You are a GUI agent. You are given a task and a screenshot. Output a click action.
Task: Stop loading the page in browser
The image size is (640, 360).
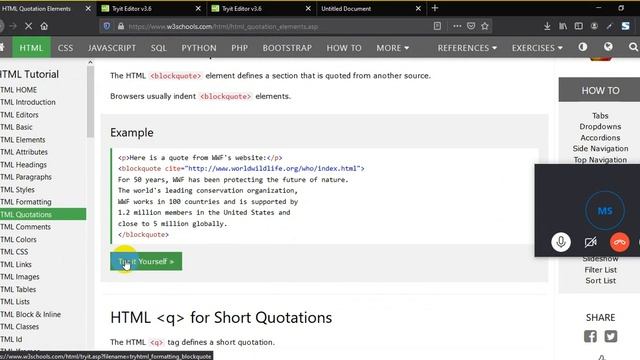click(28, 26)
